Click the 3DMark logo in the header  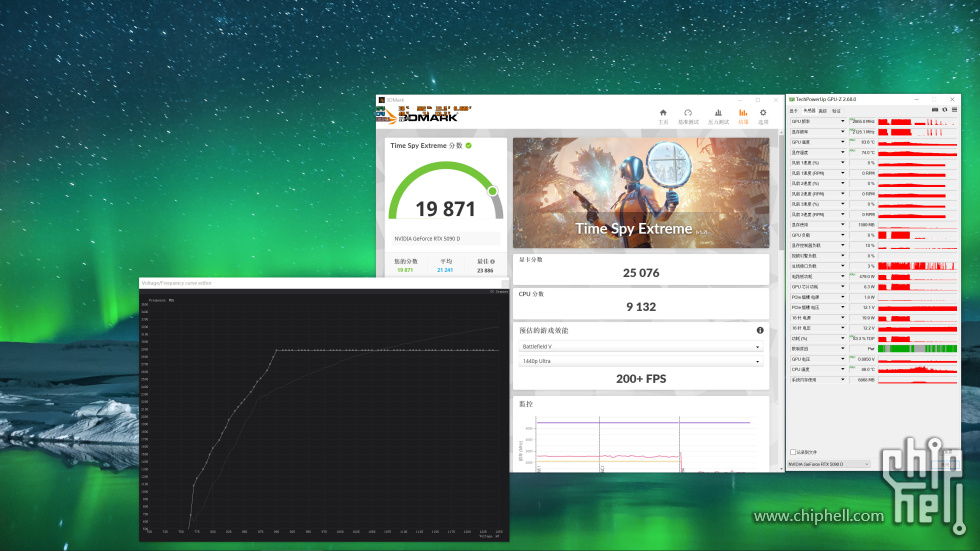coord(424,115)
